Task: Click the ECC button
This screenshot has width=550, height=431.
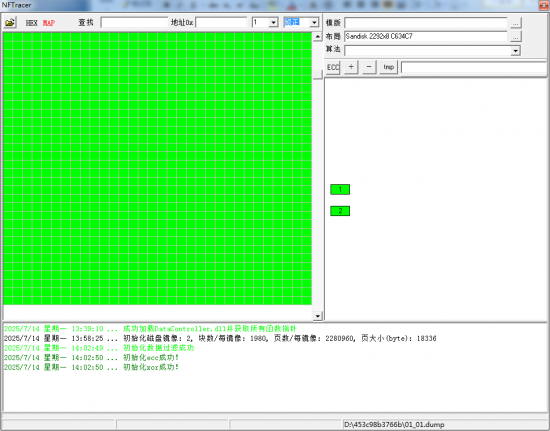Action: 333,67
